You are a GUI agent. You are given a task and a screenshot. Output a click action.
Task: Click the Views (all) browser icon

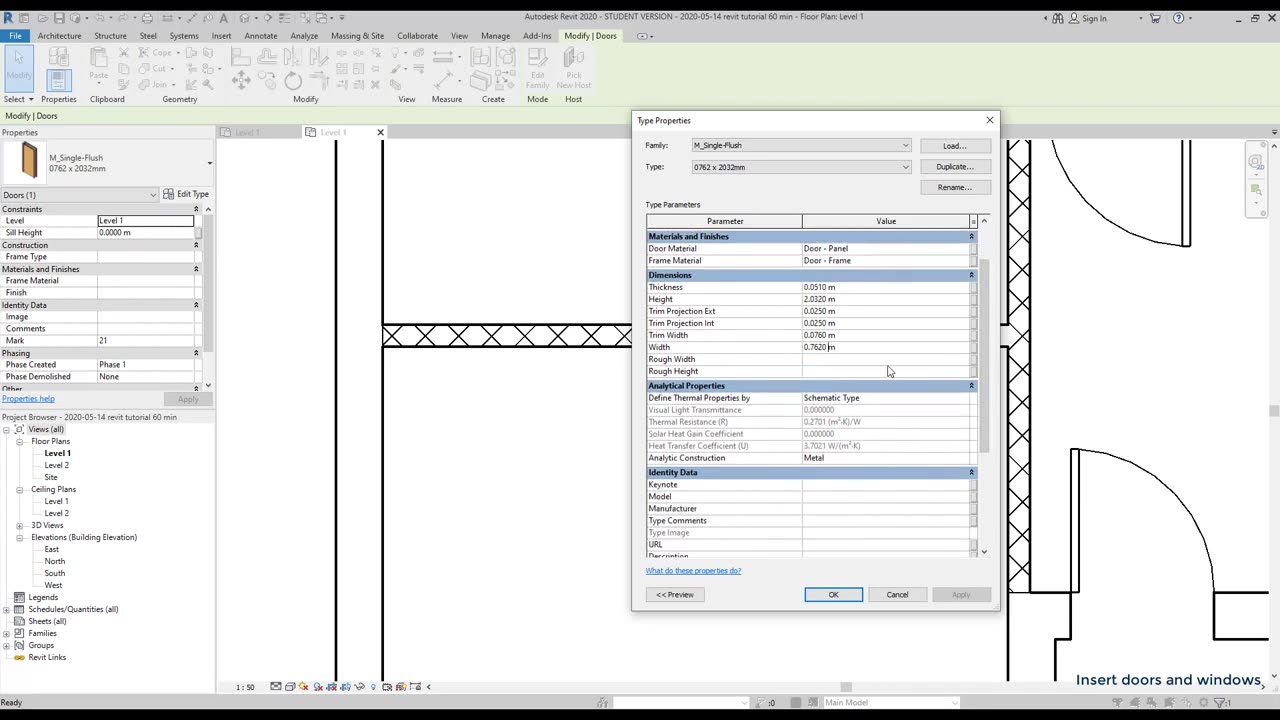(19, 429)
